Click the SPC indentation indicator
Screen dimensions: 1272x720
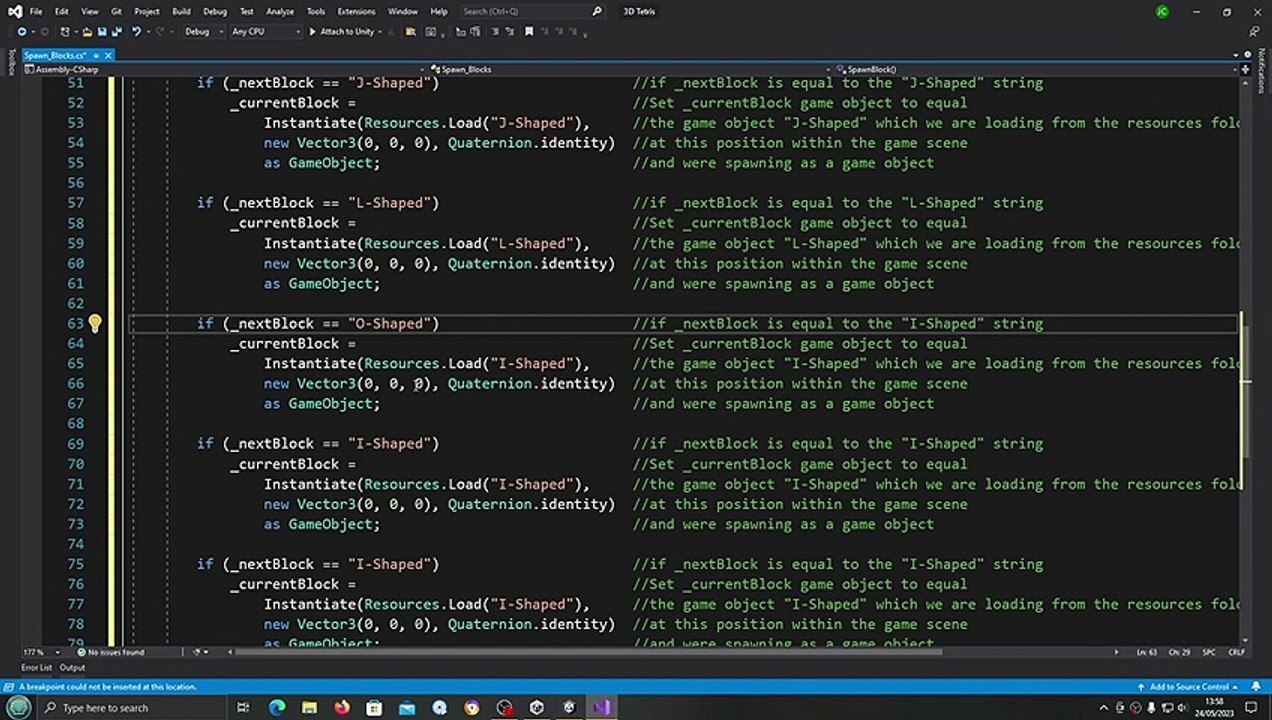pyautogui.click(x=1209, y=652)
